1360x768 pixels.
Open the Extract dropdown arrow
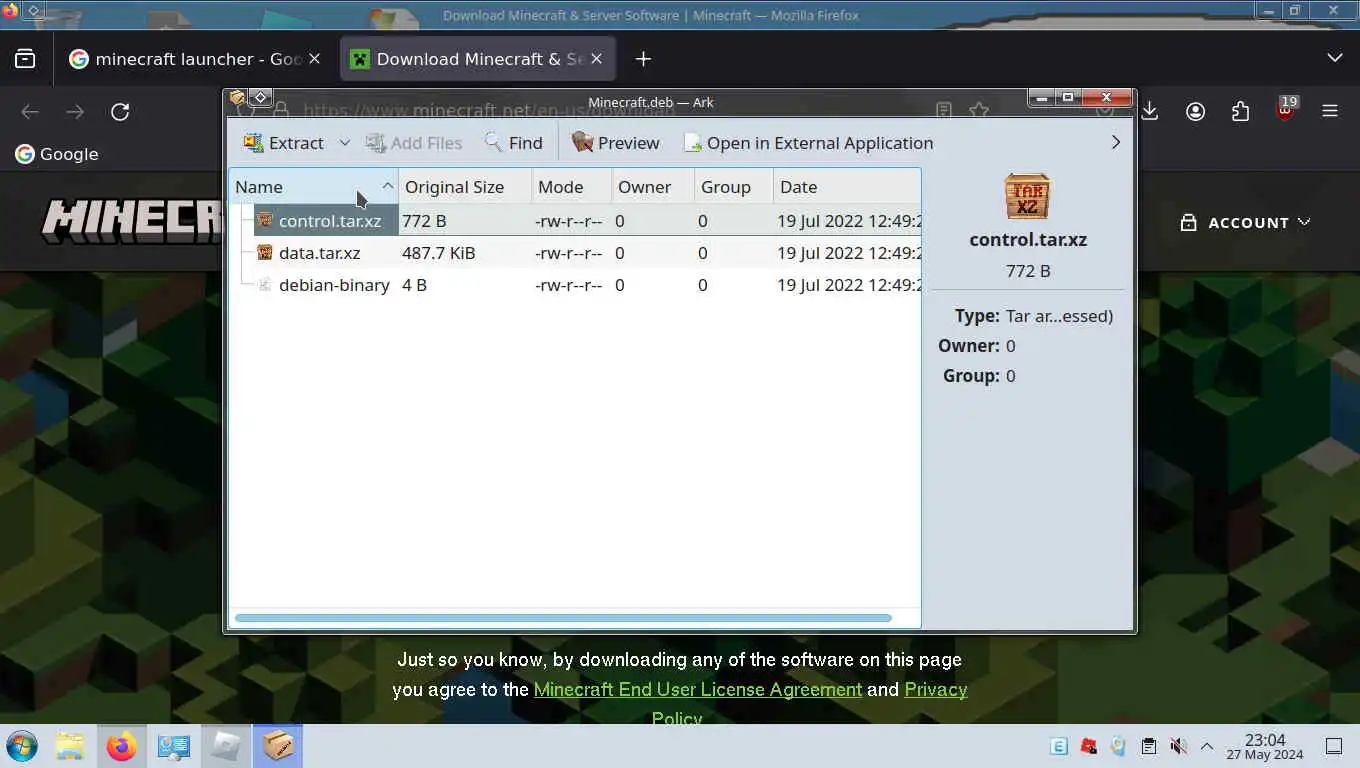pos(344,143)
